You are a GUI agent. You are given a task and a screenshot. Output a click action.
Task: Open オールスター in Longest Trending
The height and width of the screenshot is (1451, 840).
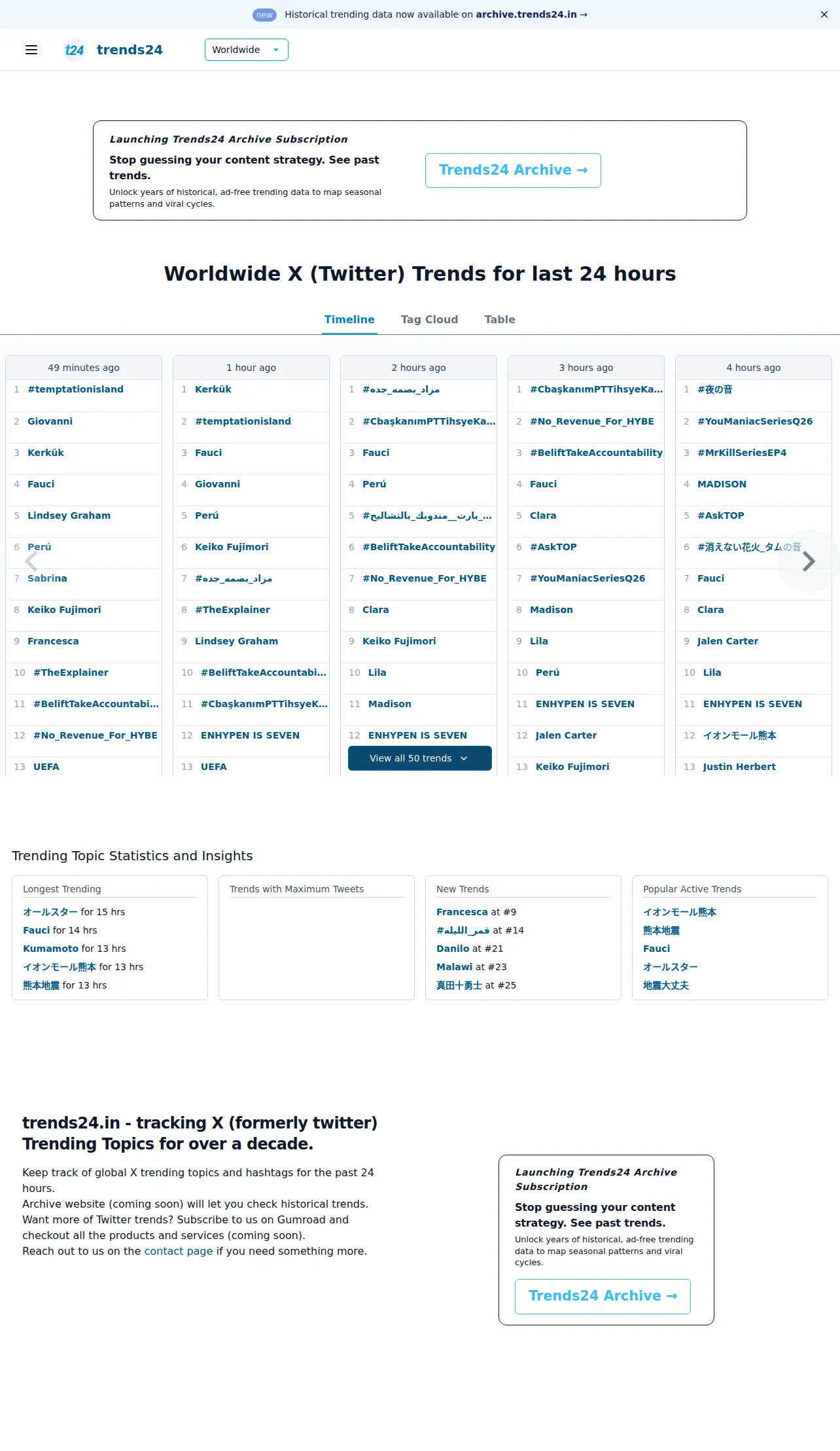click(x=50, y=912)
